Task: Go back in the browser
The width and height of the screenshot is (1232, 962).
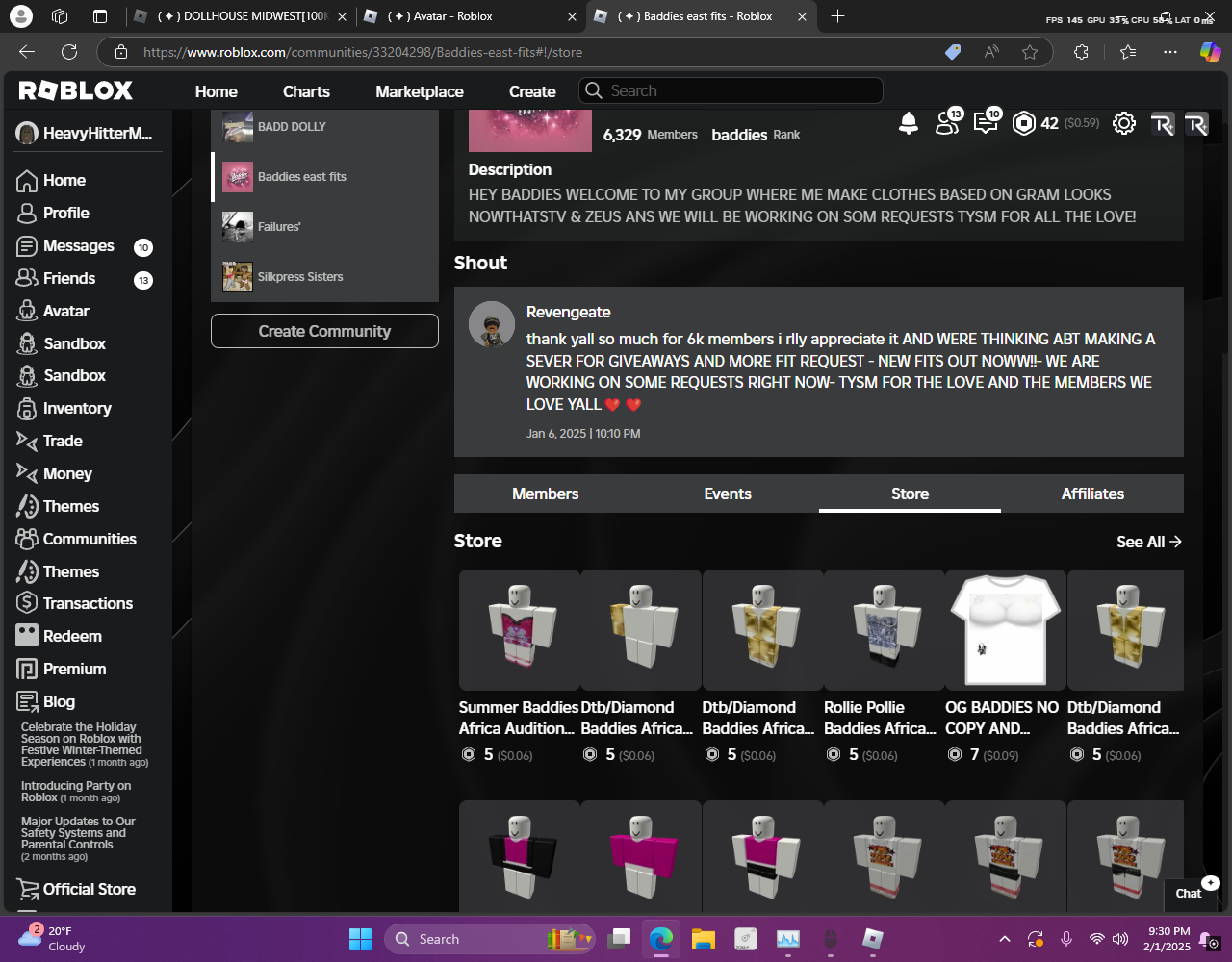Action: click(27, 52)
